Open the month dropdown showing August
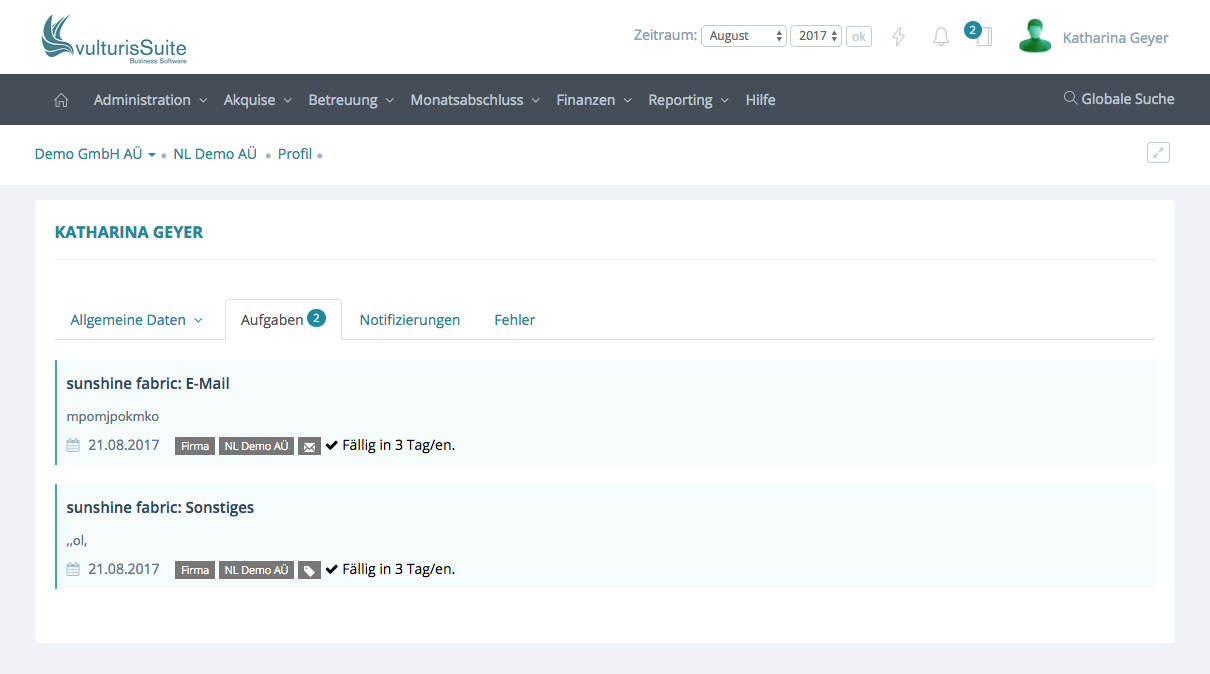 point(744,36)
